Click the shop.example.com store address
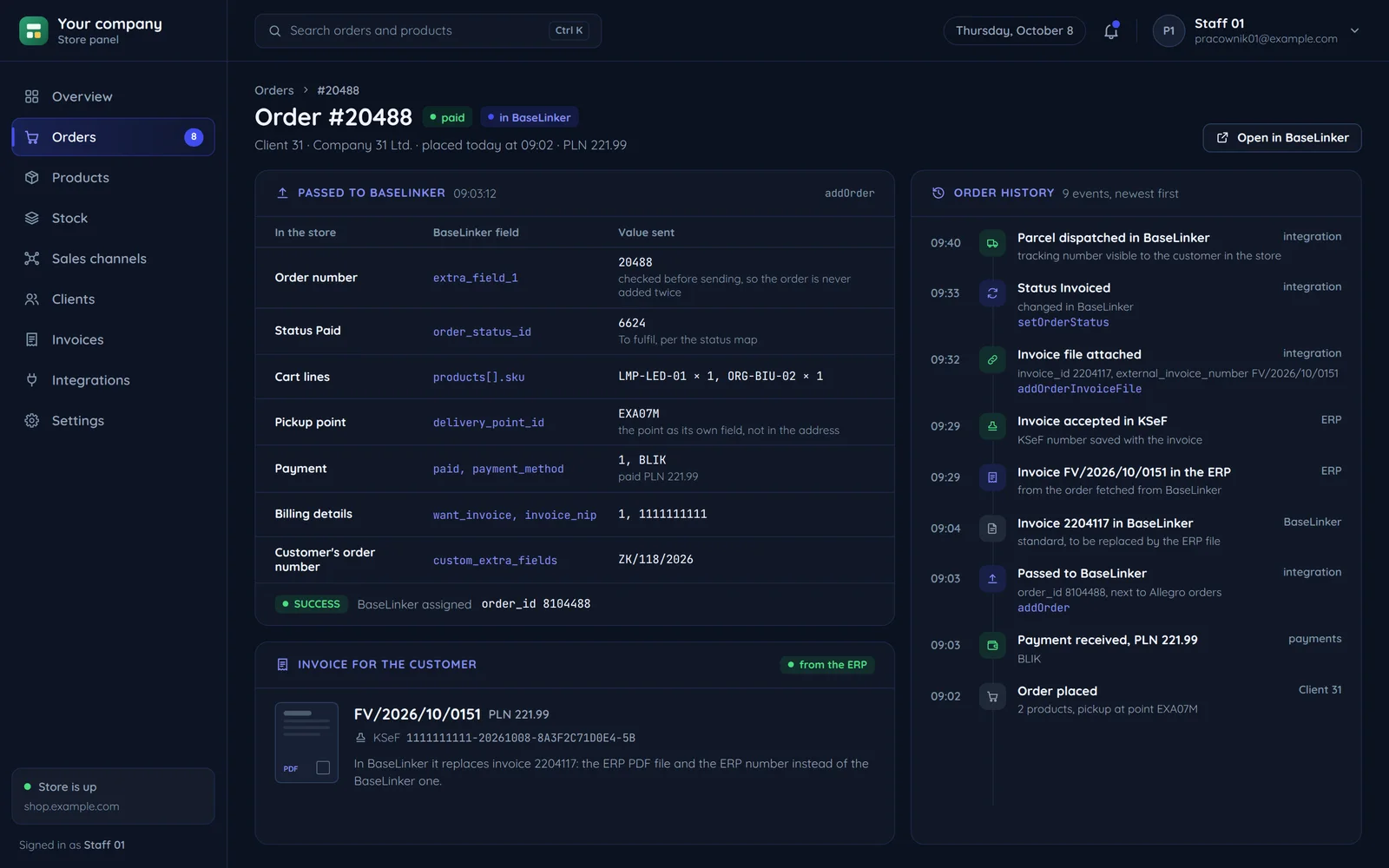Image resolution: width=1389 pixels, height=868 pixels. click(71, 806)
